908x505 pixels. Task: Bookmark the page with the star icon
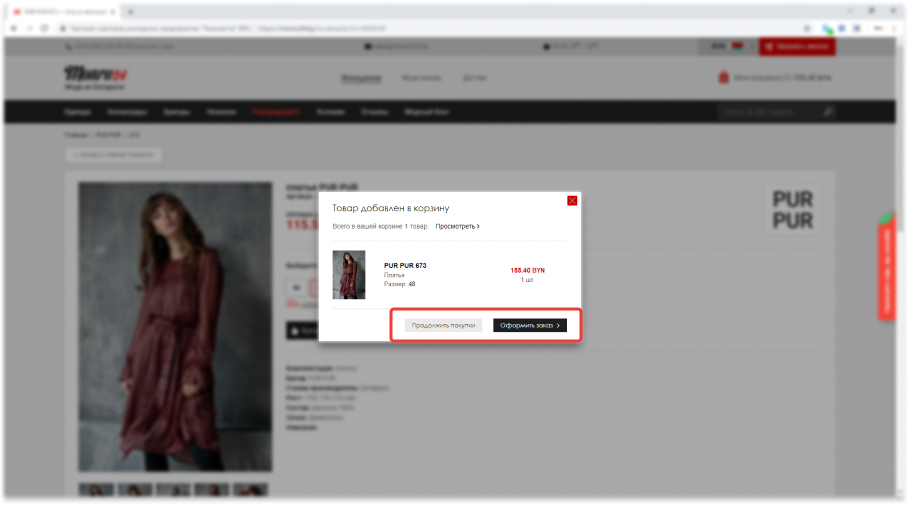[807, 28]
